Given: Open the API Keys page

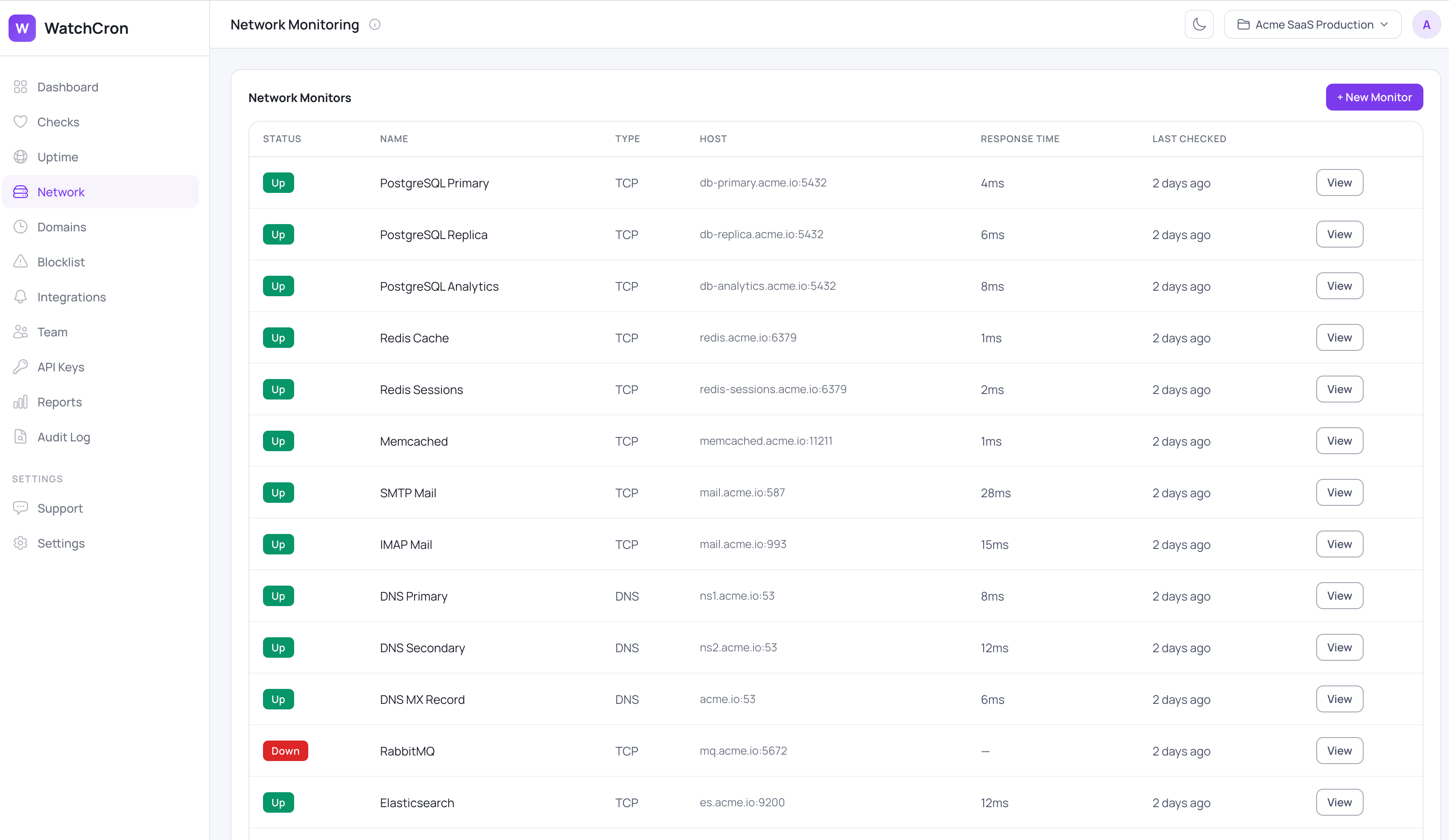Looking at the screenshot, I should click(x=101, y=367).
